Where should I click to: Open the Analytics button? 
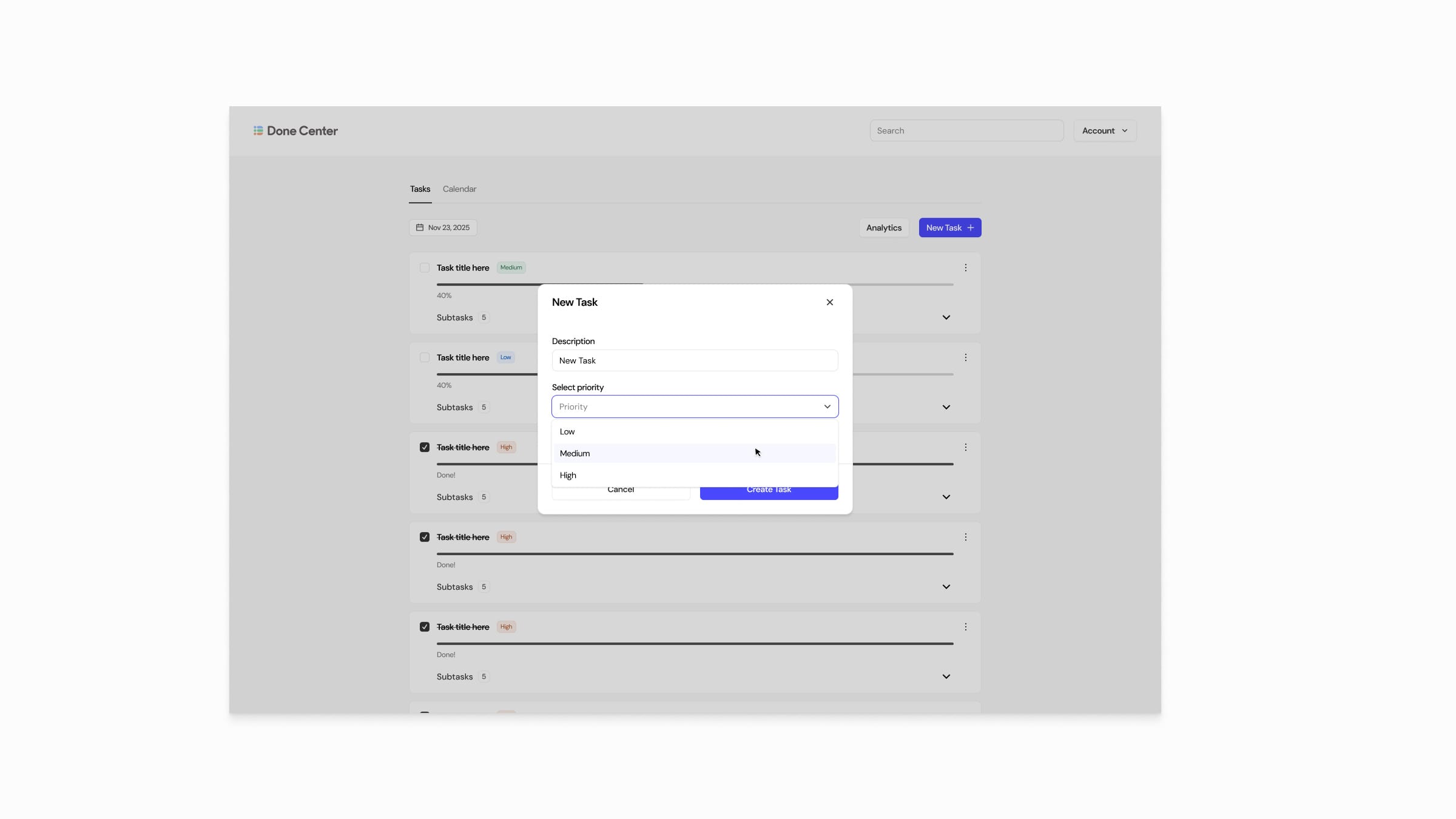[x=883, y=227]
